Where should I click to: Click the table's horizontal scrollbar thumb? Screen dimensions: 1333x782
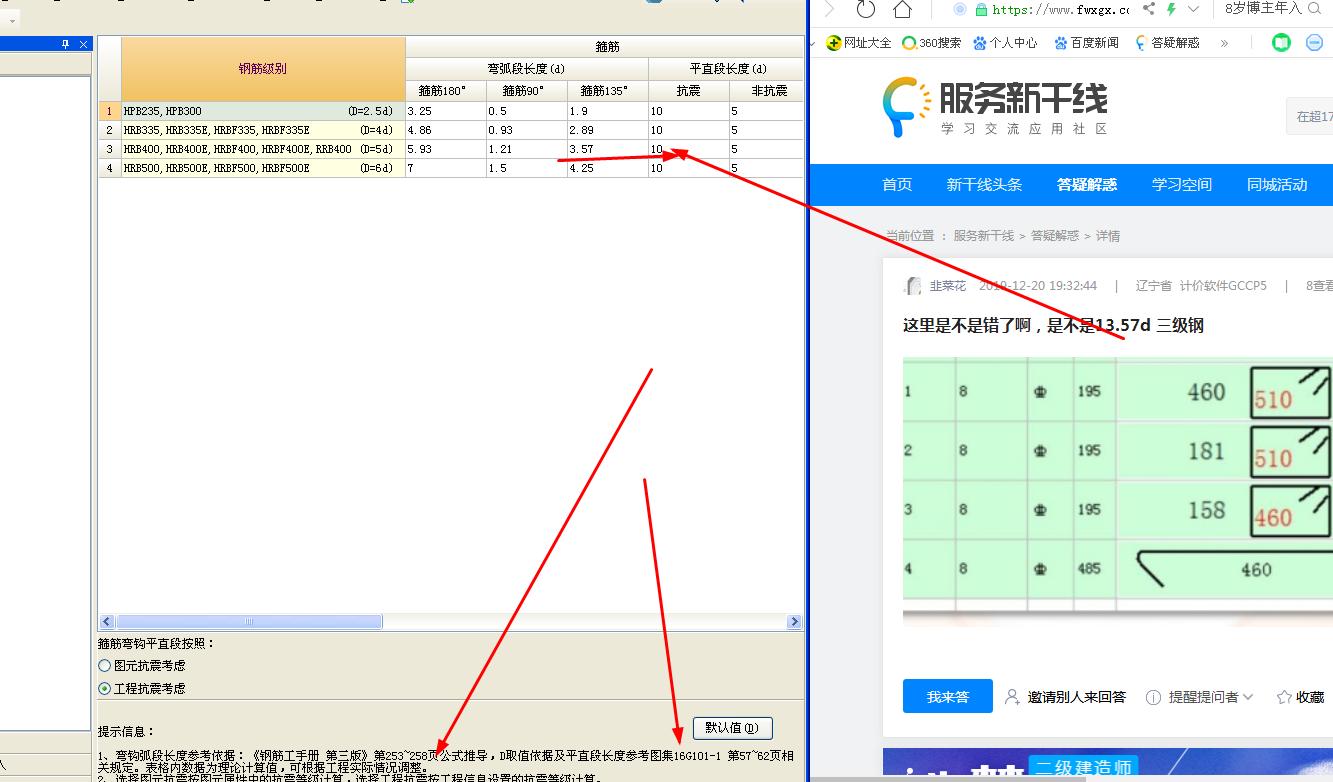coord(249,622)
